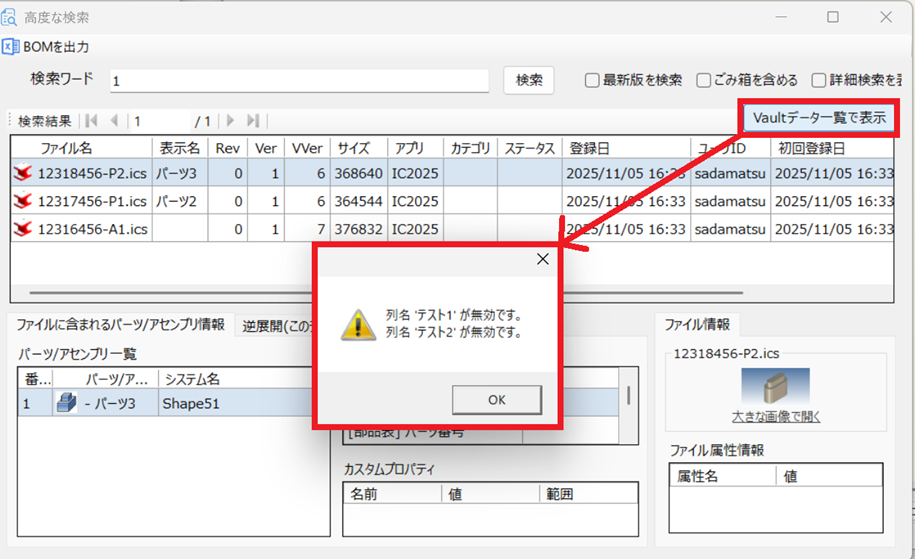Select file name 12317456-P1.ics

[92, 201]
